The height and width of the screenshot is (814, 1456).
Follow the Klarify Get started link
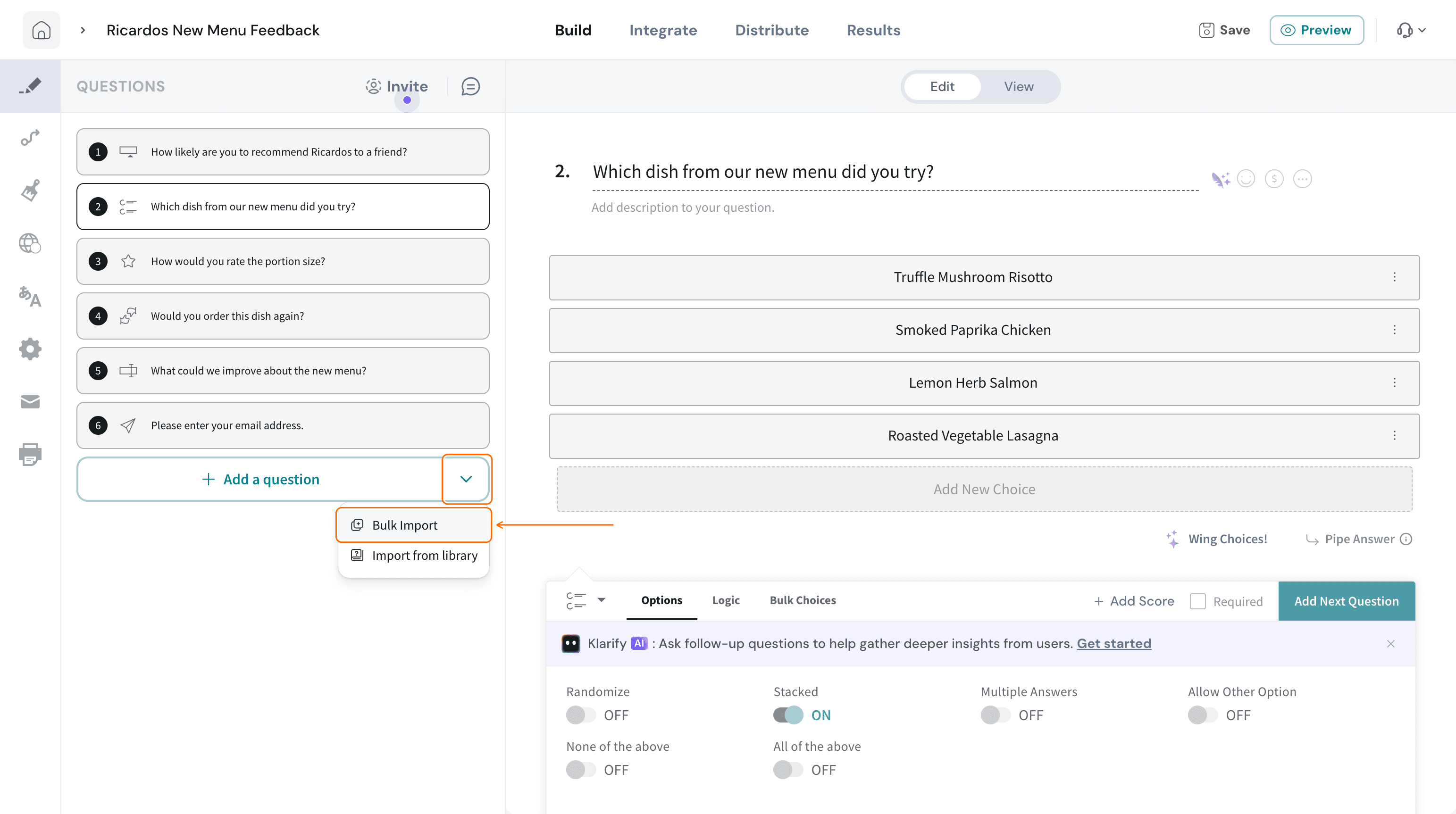[x=1113, y=643]
